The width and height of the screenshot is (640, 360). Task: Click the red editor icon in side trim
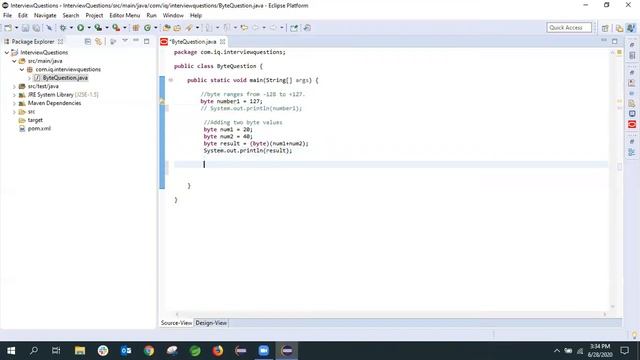coord(632,124)
